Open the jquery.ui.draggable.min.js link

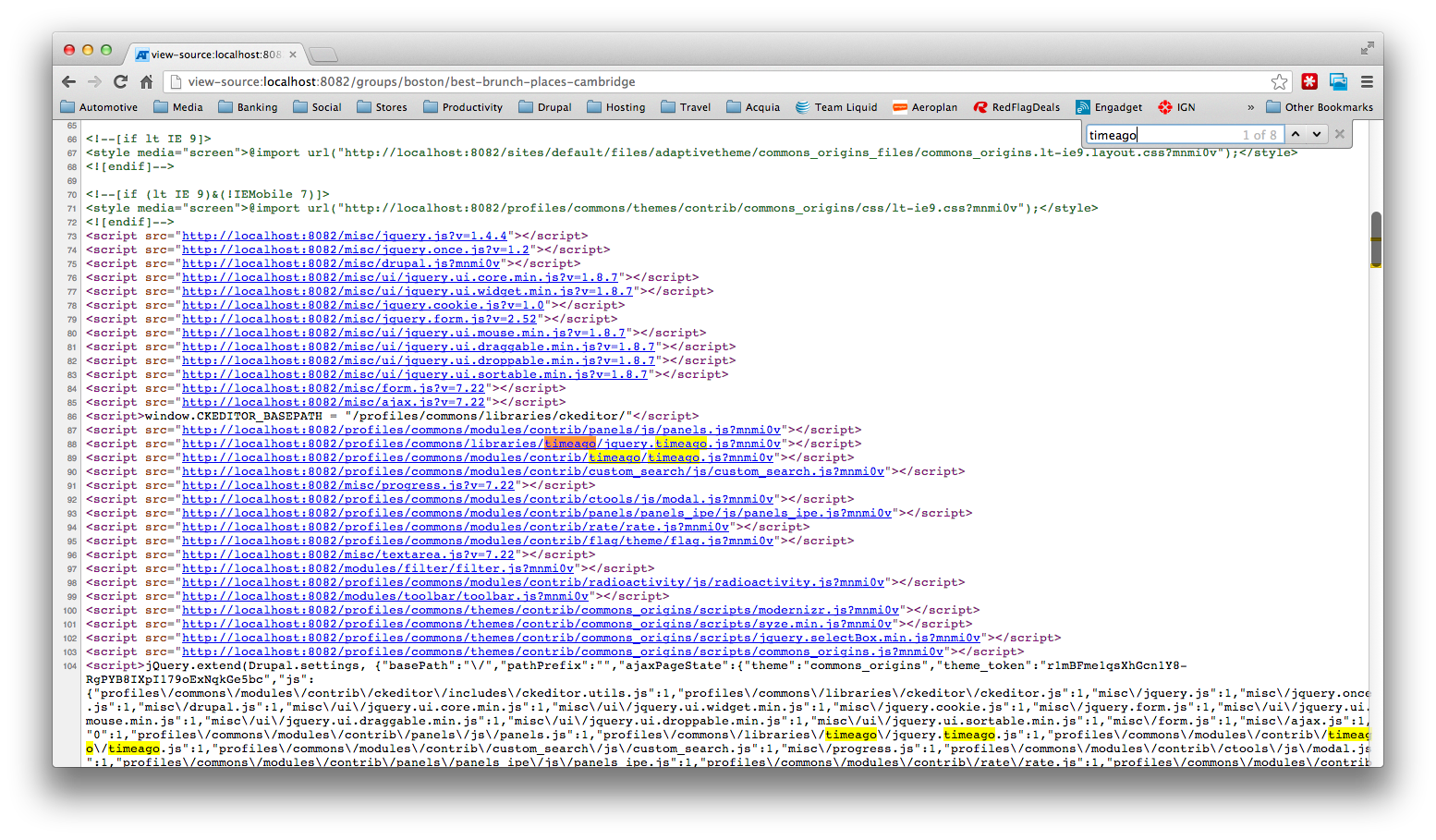[x=419, y=347]
